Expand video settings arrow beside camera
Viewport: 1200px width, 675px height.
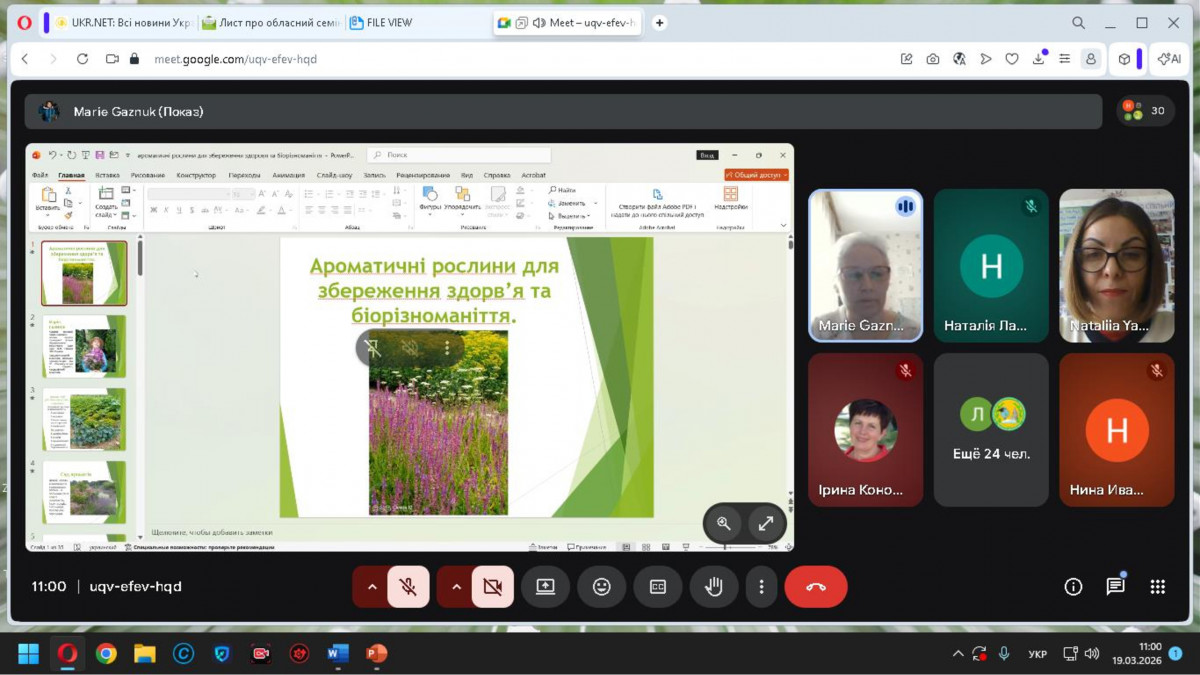pos(456,587)
